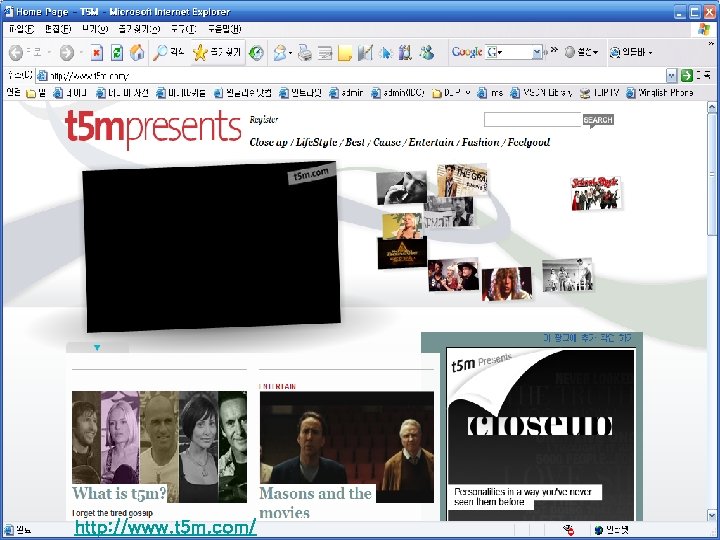
Task: Open the closeup promo banner image
Action: tap(540, 435)
